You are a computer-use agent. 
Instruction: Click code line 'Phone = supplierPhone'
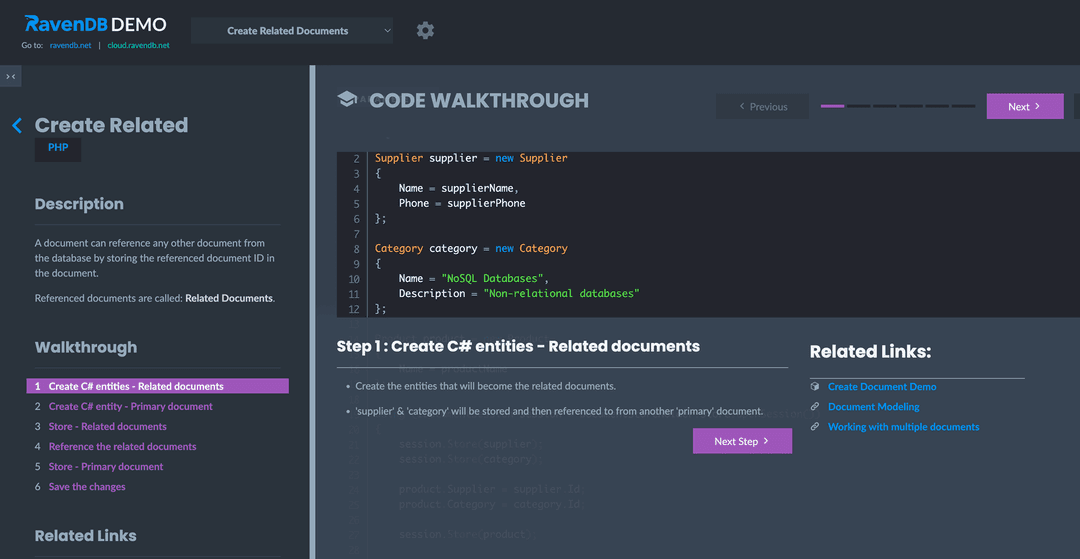pos(461,203)
